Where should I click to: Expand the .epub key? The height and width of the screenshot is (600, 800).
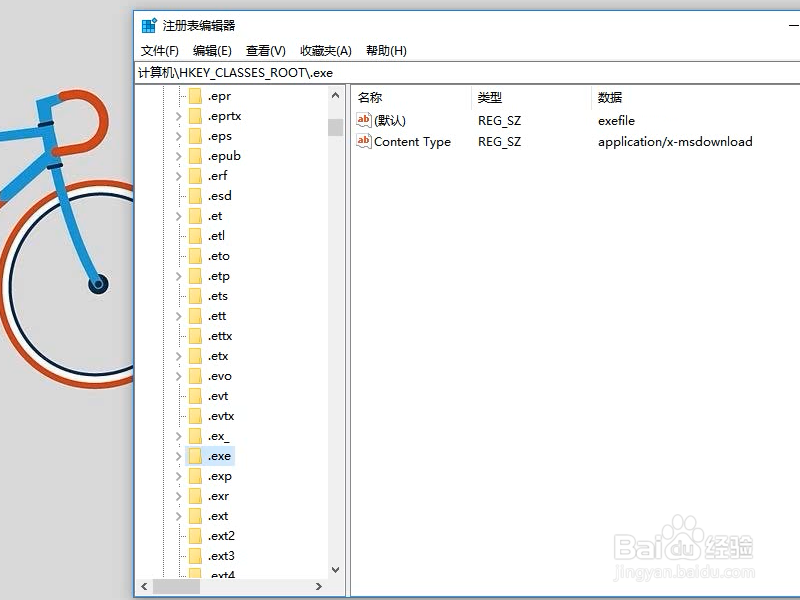pyautogui.click(x=179, y=156)
